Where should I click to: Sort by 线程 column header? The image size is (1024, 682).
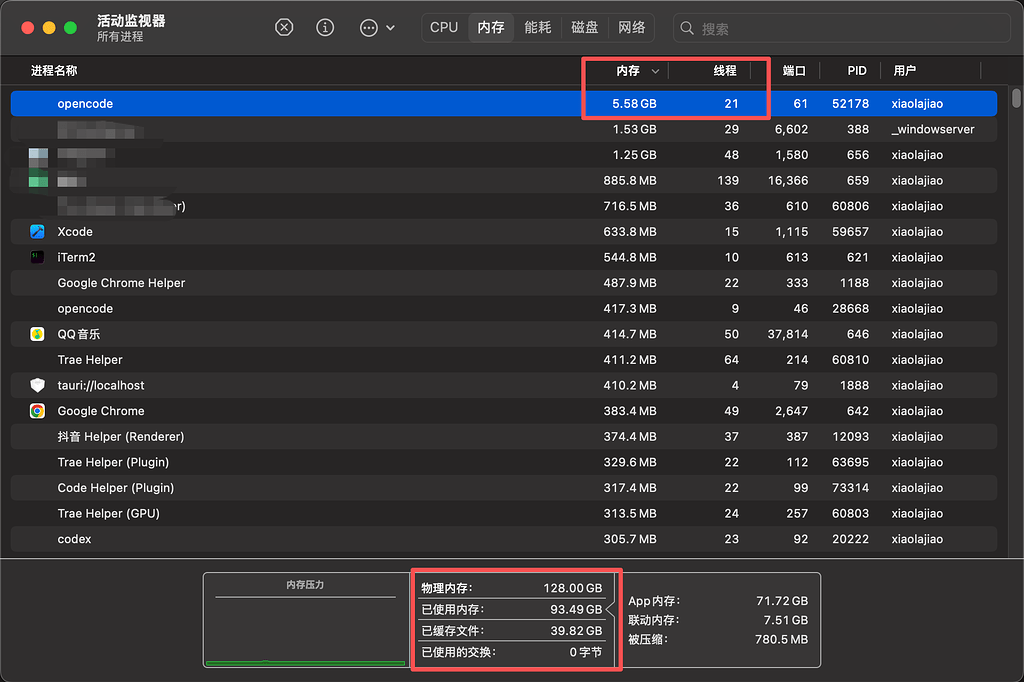coord(725,71)
